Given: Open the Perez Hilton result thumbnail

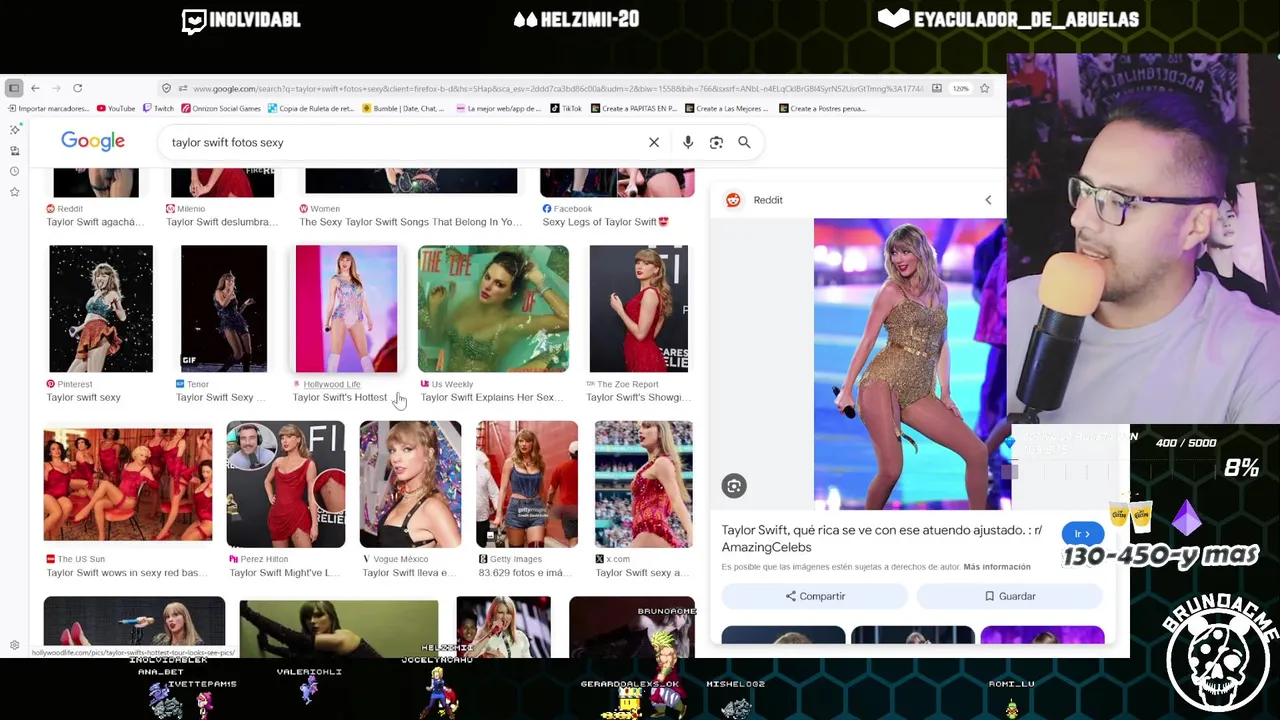Looking at the screenshot, I should (285, 484).
